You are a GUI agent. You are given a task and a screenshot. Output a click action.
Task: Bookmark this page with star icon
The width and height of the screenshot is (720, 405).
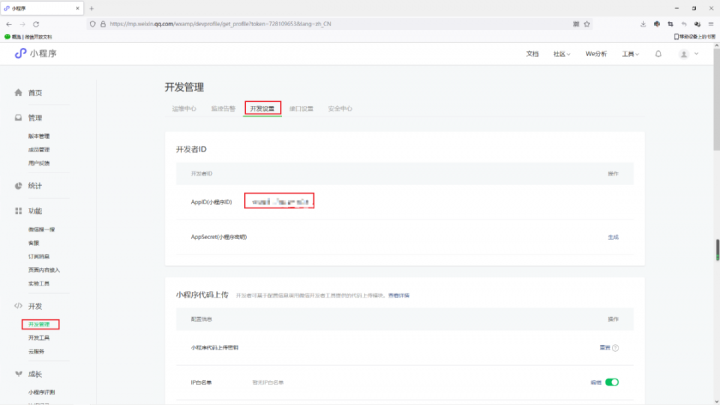click(x=587, y=24)
